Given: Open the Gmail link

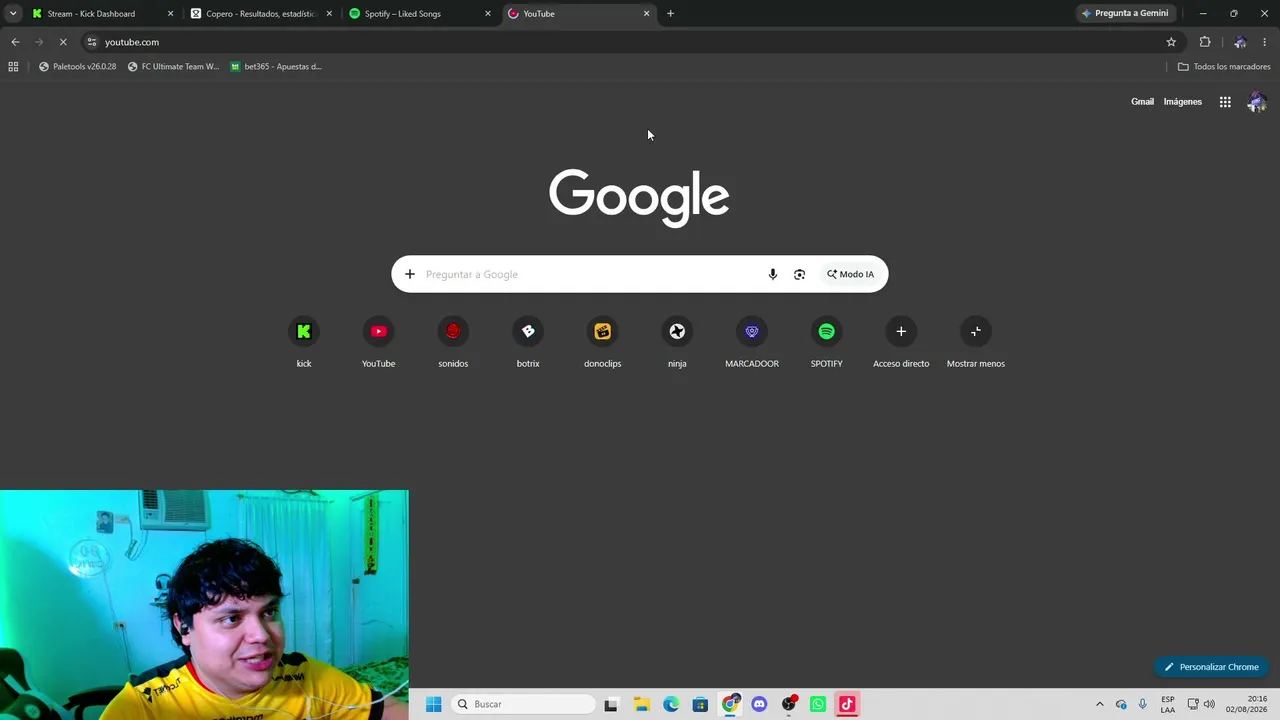Looking at the screenshot, I should (x=1142, y=102).
